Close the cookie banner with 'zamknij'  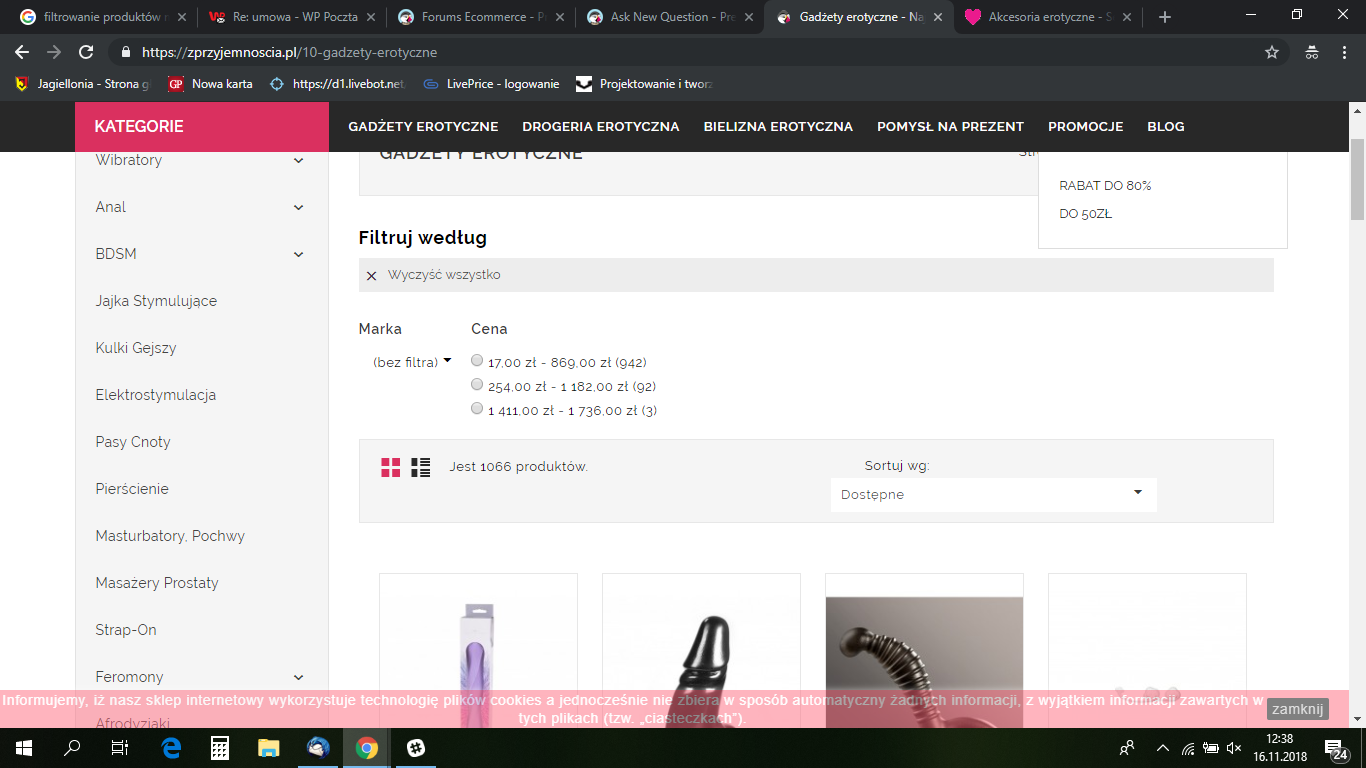point(1298,709)
